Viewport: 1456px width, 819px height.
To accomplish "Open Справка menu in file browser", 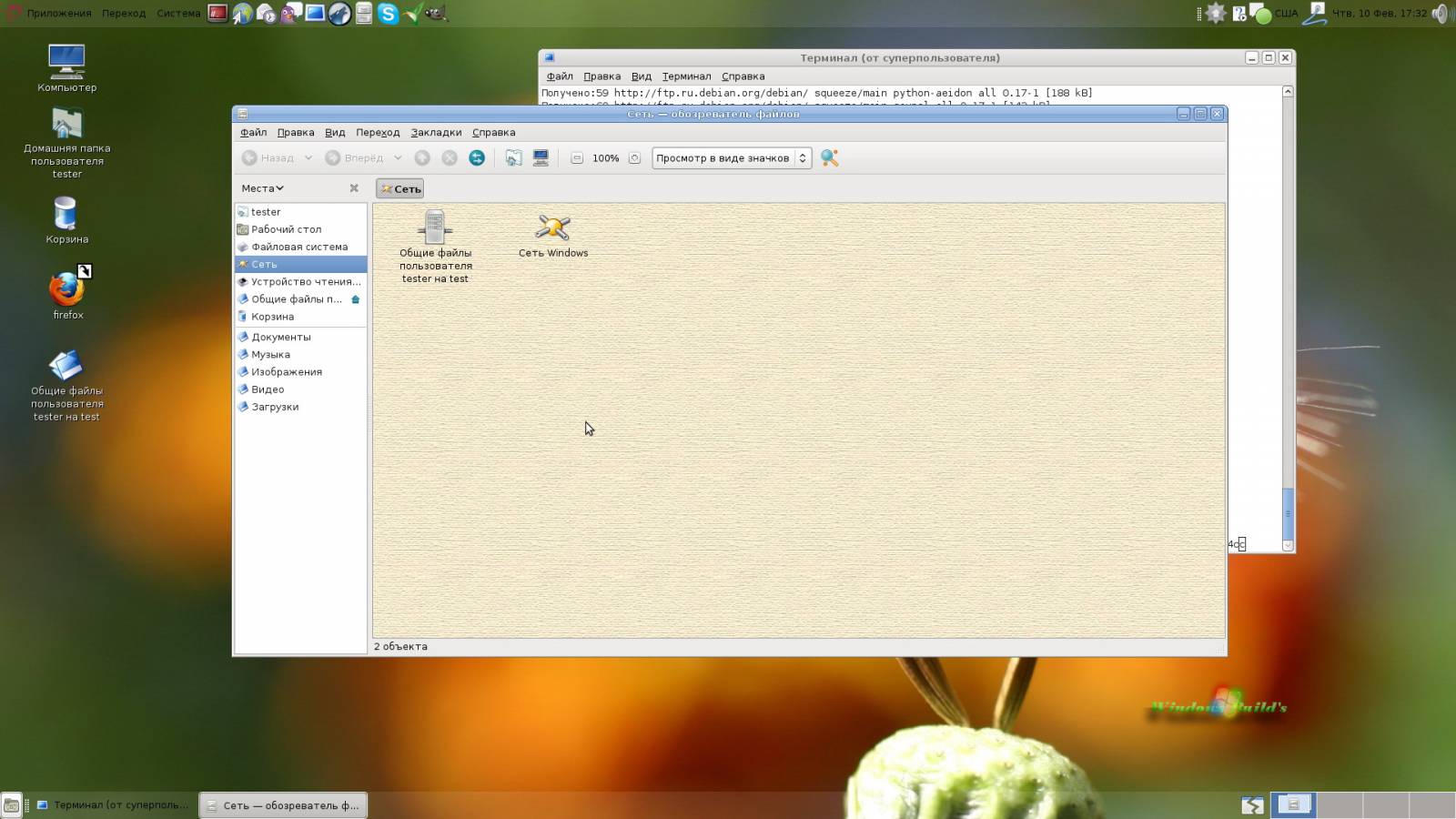I will pyautogui.click(x=493, y=132).
